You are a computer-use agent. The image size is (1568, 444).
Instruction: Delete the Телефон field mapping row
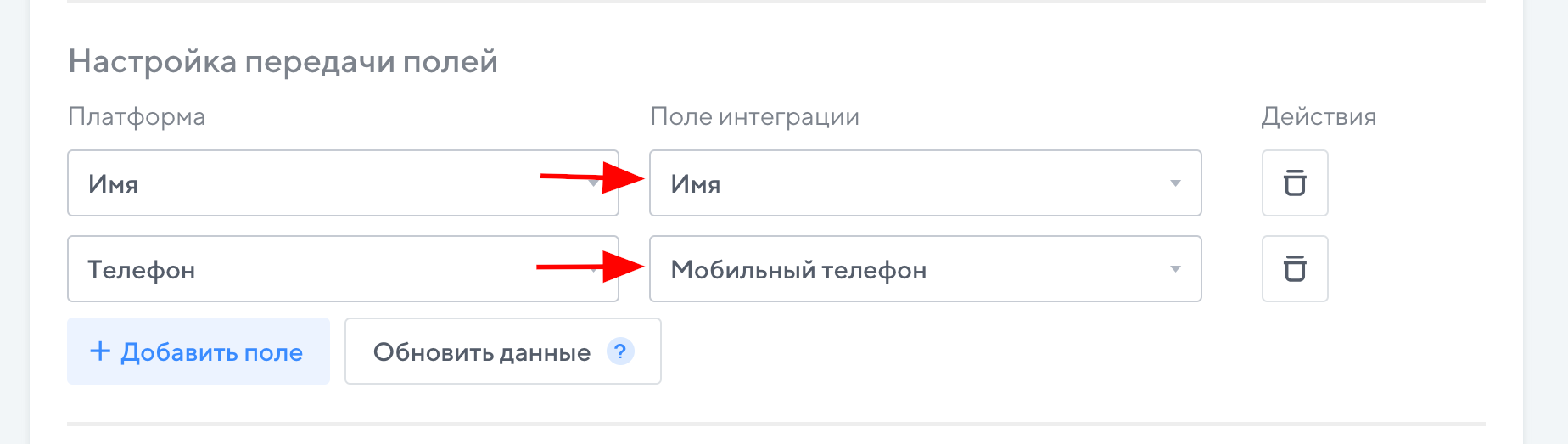coord(1294,269)
